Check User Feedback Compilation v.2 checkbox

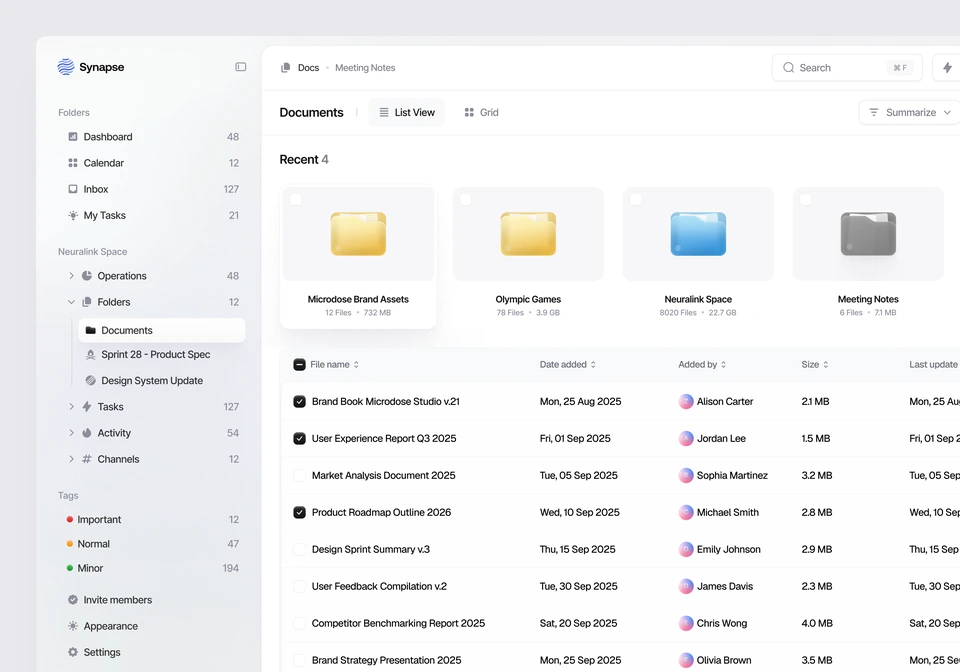[x=299, y=586]
